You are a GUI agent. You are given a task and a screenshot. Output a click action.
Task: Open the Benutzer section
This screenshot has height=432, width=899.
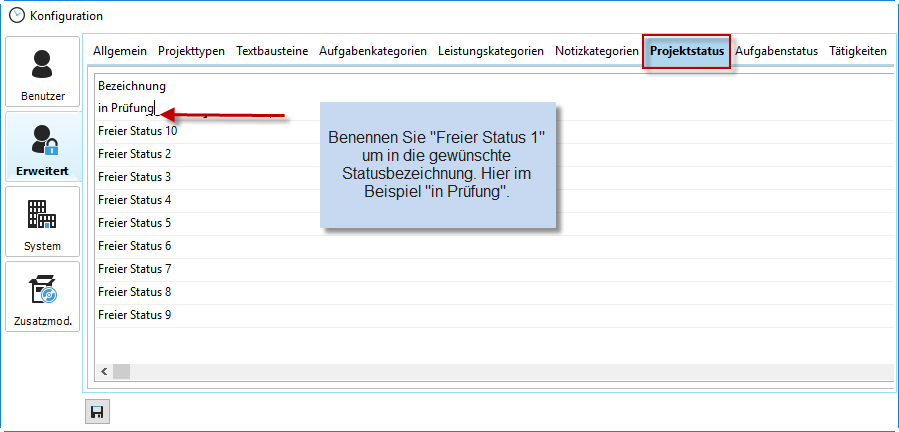coord(42,72)
